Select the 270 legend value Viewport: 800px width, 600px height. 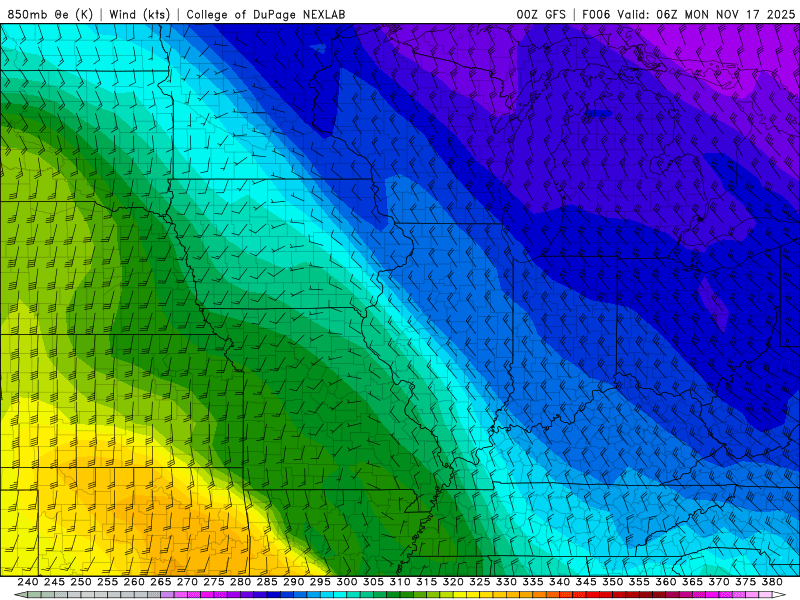187,582
